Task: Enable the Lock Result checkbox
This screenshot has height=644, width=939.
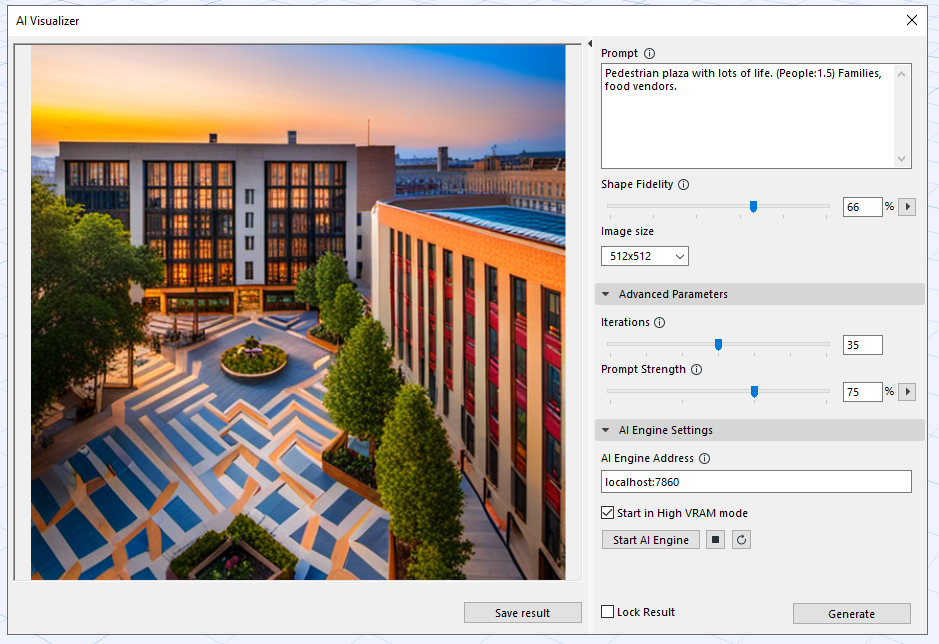Action: pyautogui.click(x=607, y=612)
